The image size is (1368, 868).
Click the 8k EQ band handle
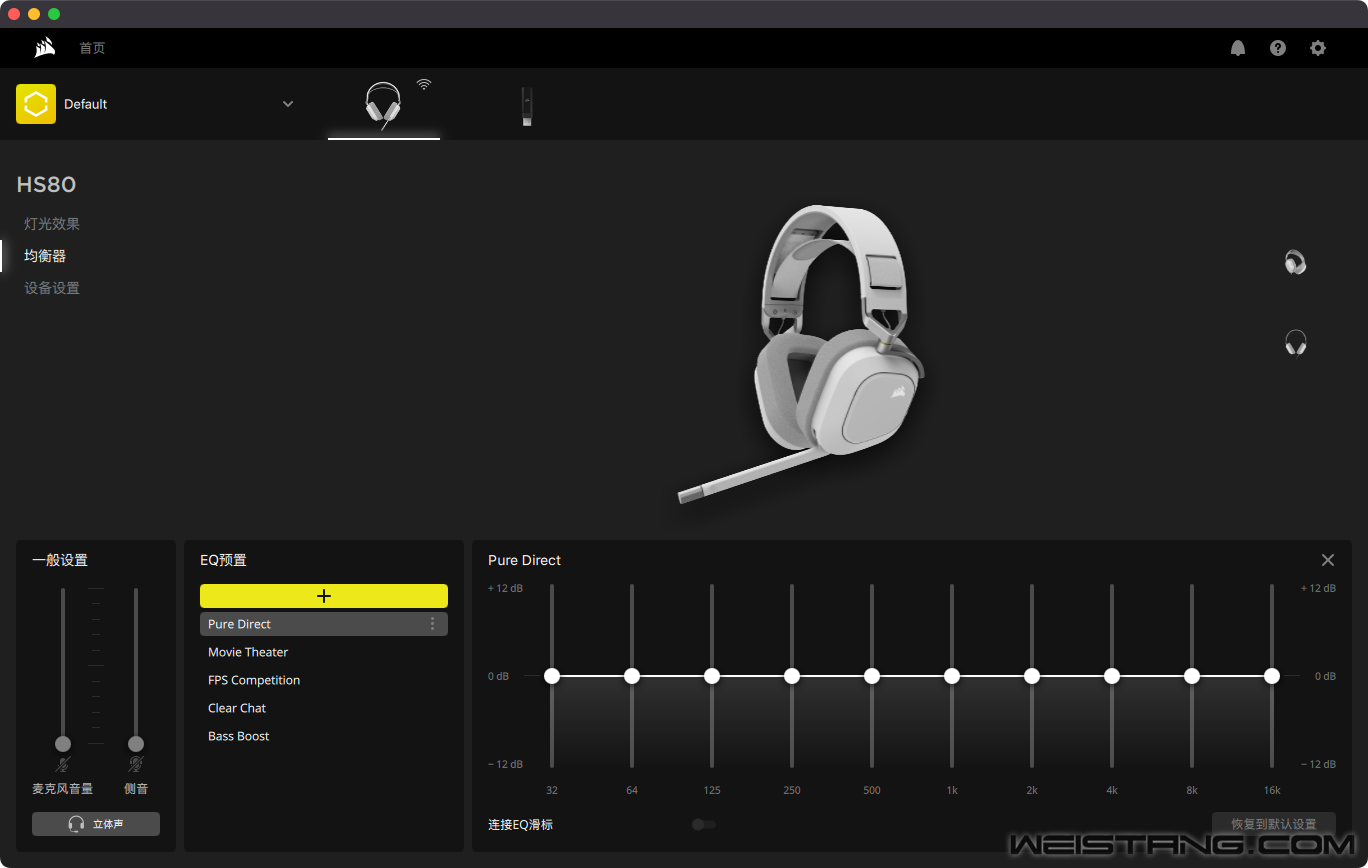coord(1192,676)
